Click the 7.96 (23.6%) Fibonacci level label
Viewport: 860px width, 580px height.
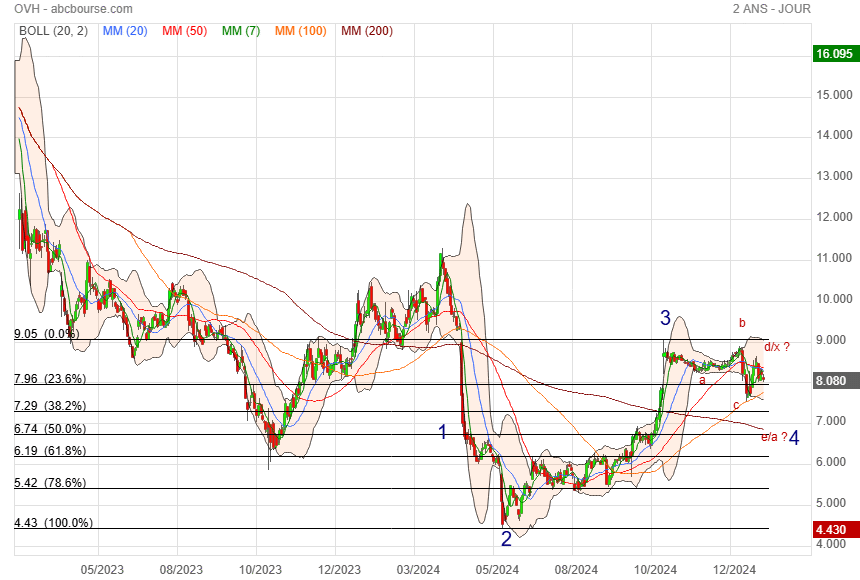[x=50, y=379]
